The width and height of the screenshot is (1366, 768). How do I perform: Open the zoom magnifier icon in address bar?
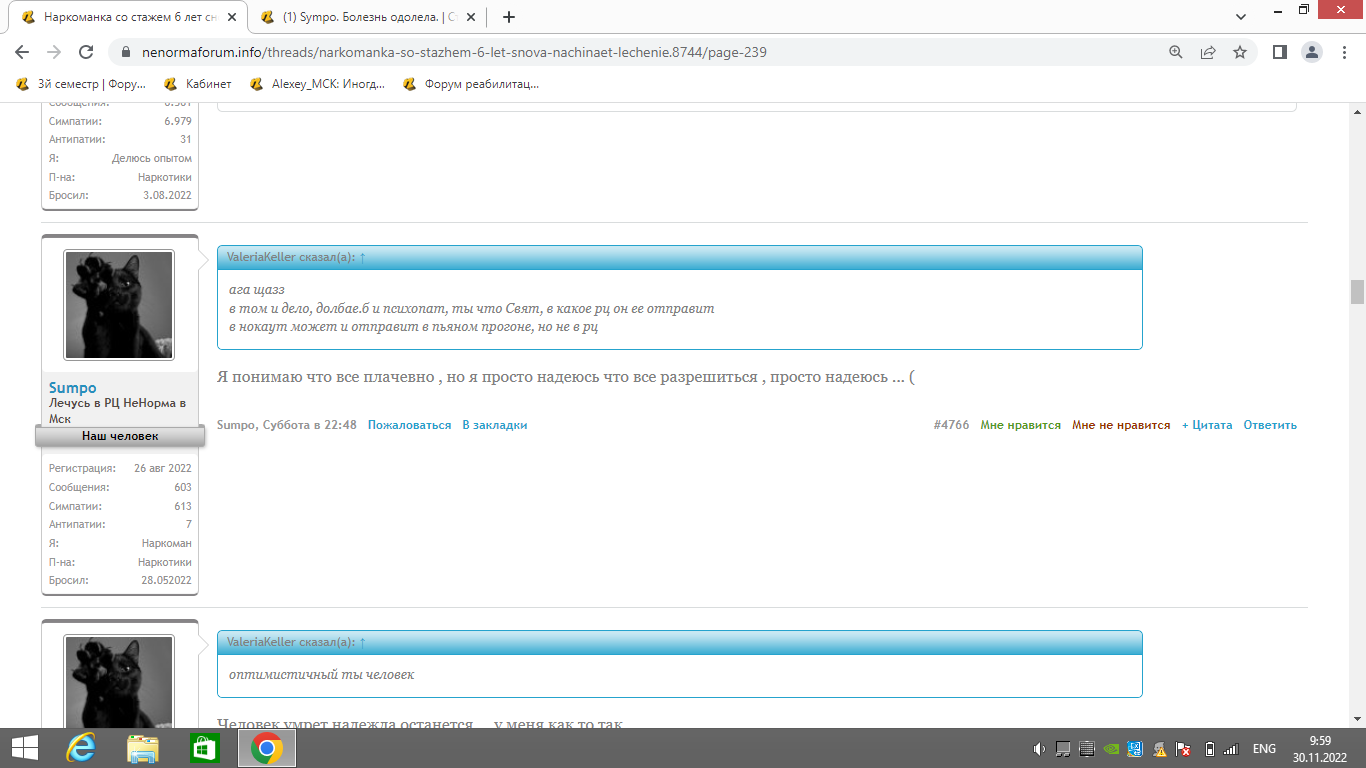(1176, 52)
